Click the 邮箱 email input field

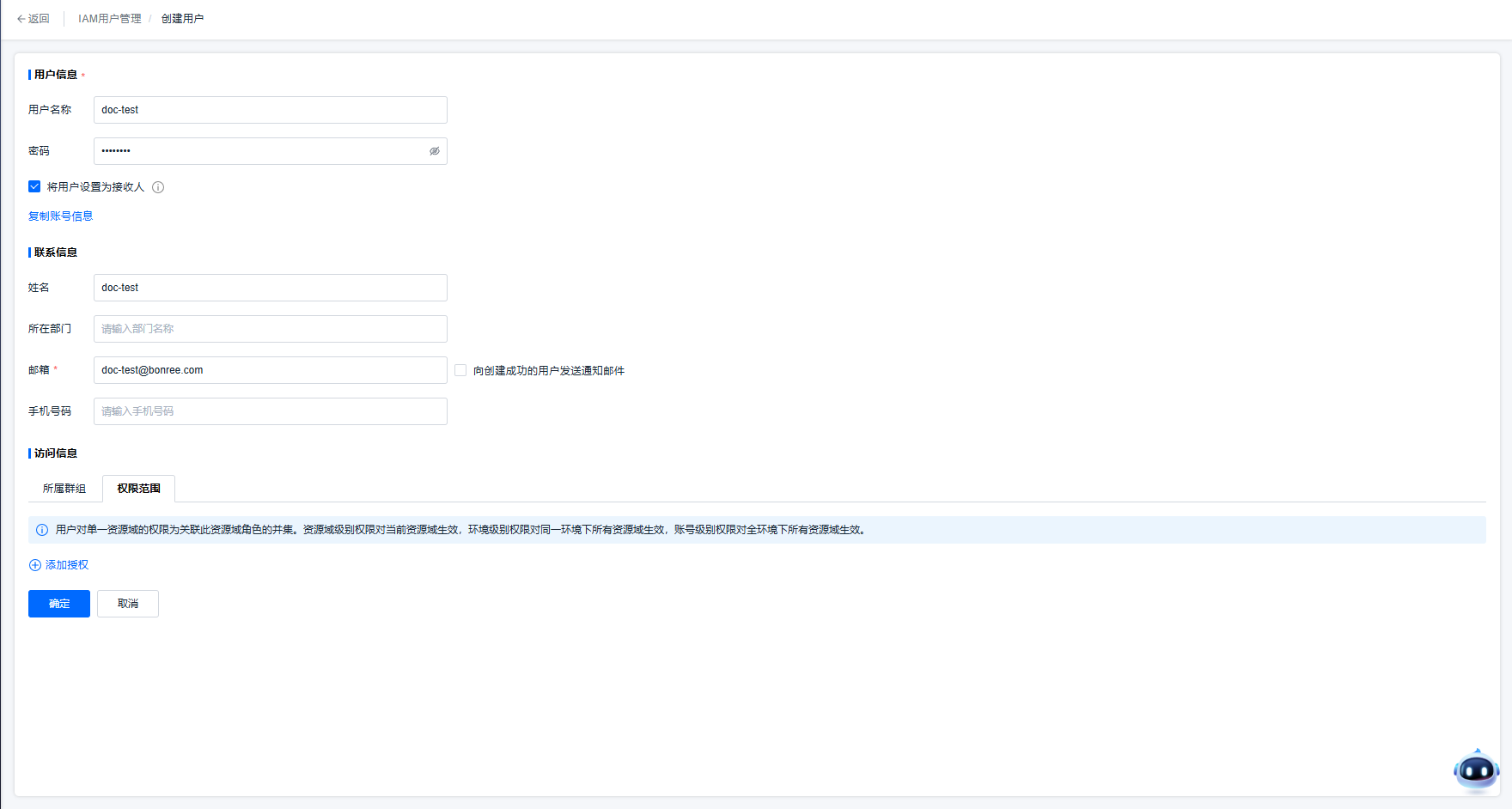coord(270,370)
